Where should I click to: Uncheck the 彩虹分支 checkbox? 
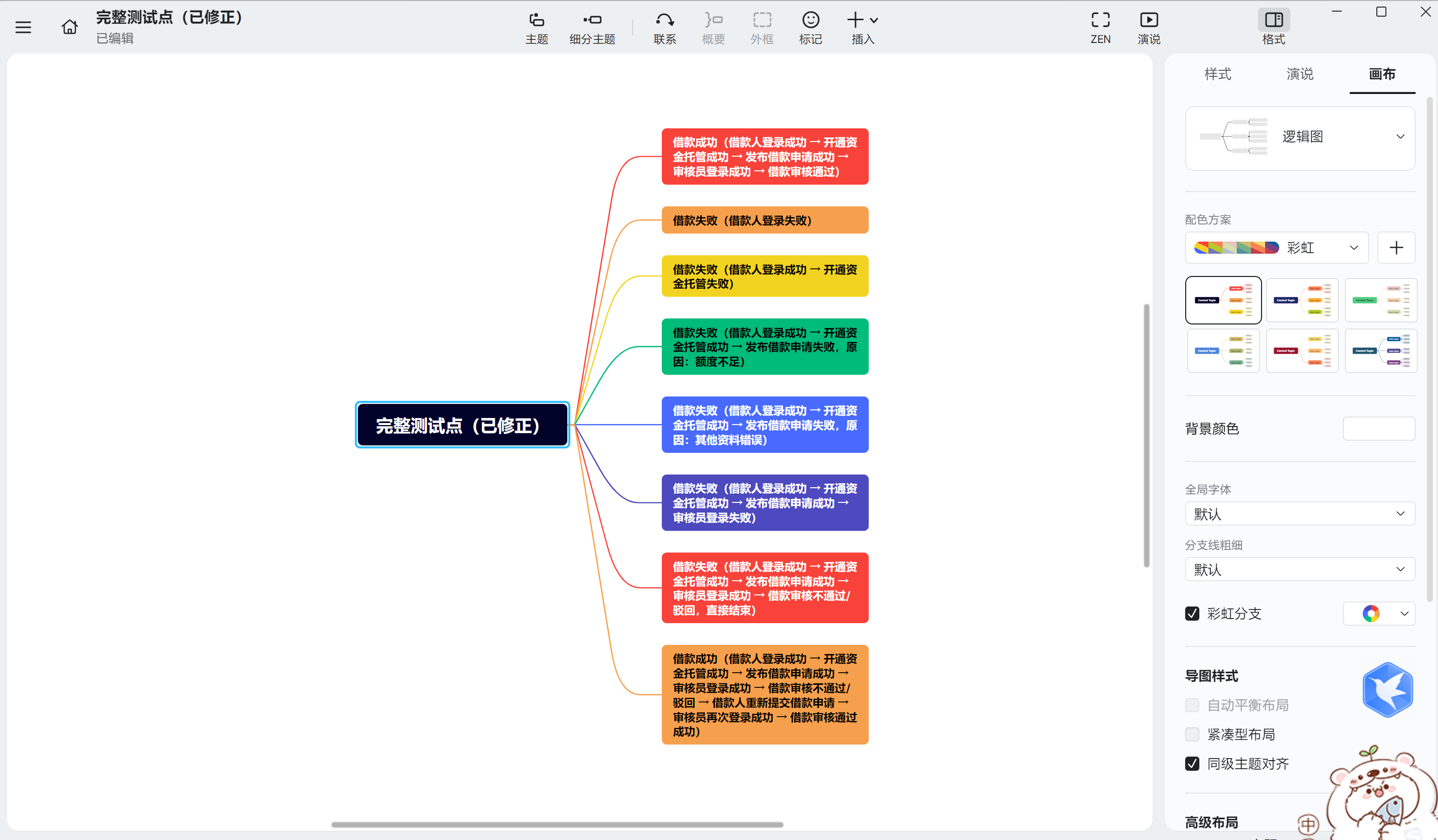(1192, 614)
